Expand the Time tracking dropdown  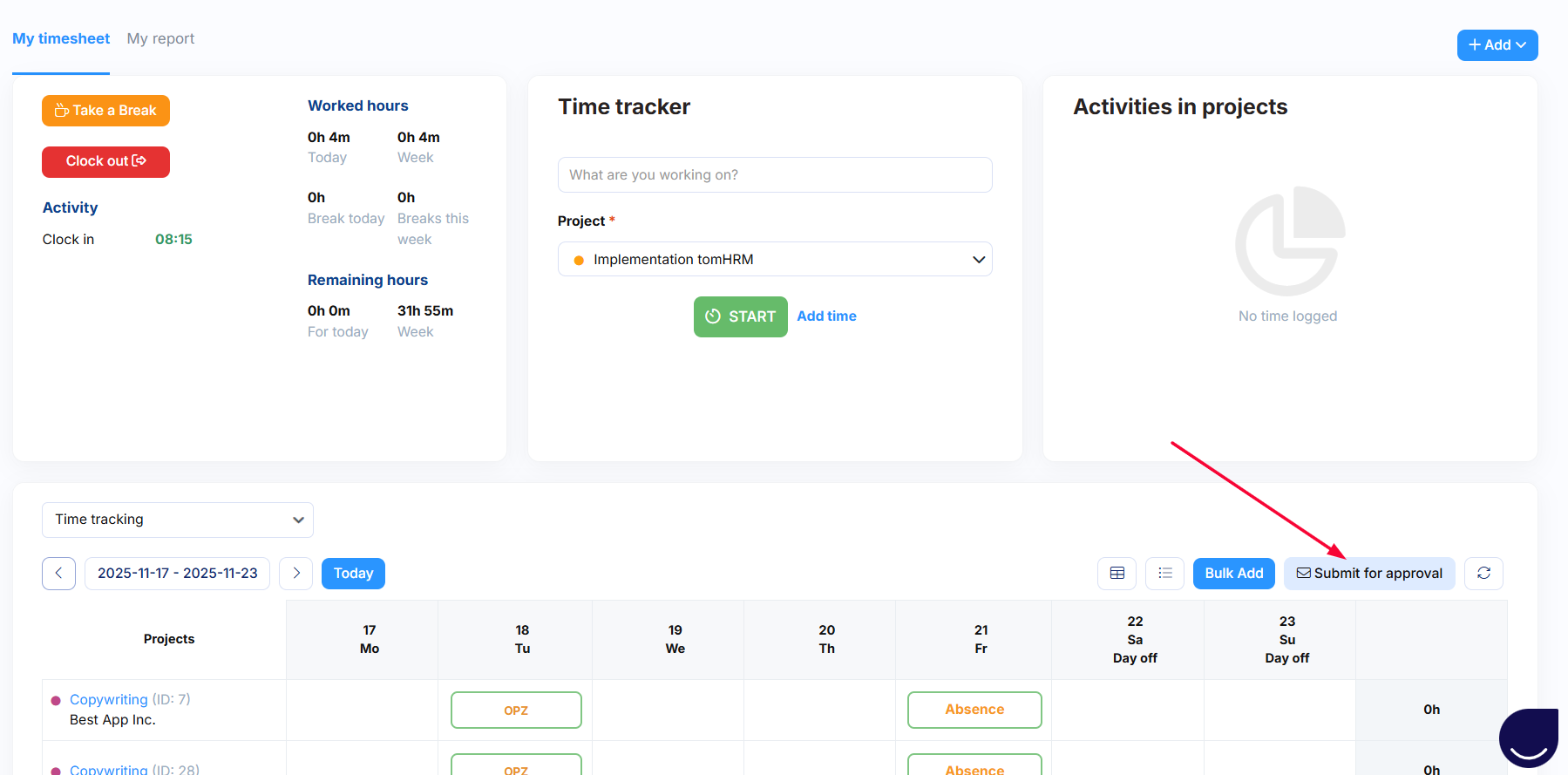tap(178, 520)
